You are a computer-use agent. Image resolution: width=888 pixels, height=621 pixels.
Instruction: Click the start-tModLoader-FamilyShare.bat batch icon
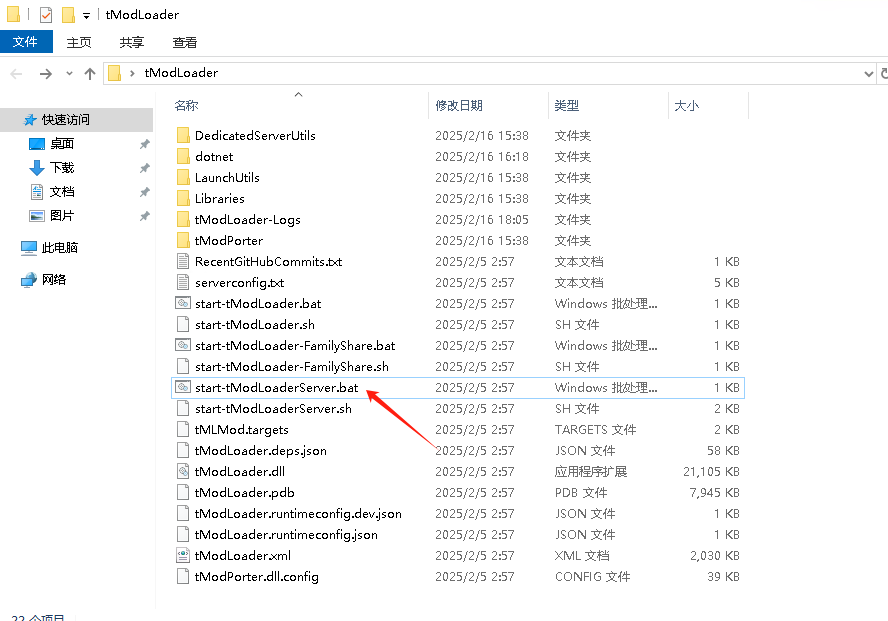(x=183, y=345)
